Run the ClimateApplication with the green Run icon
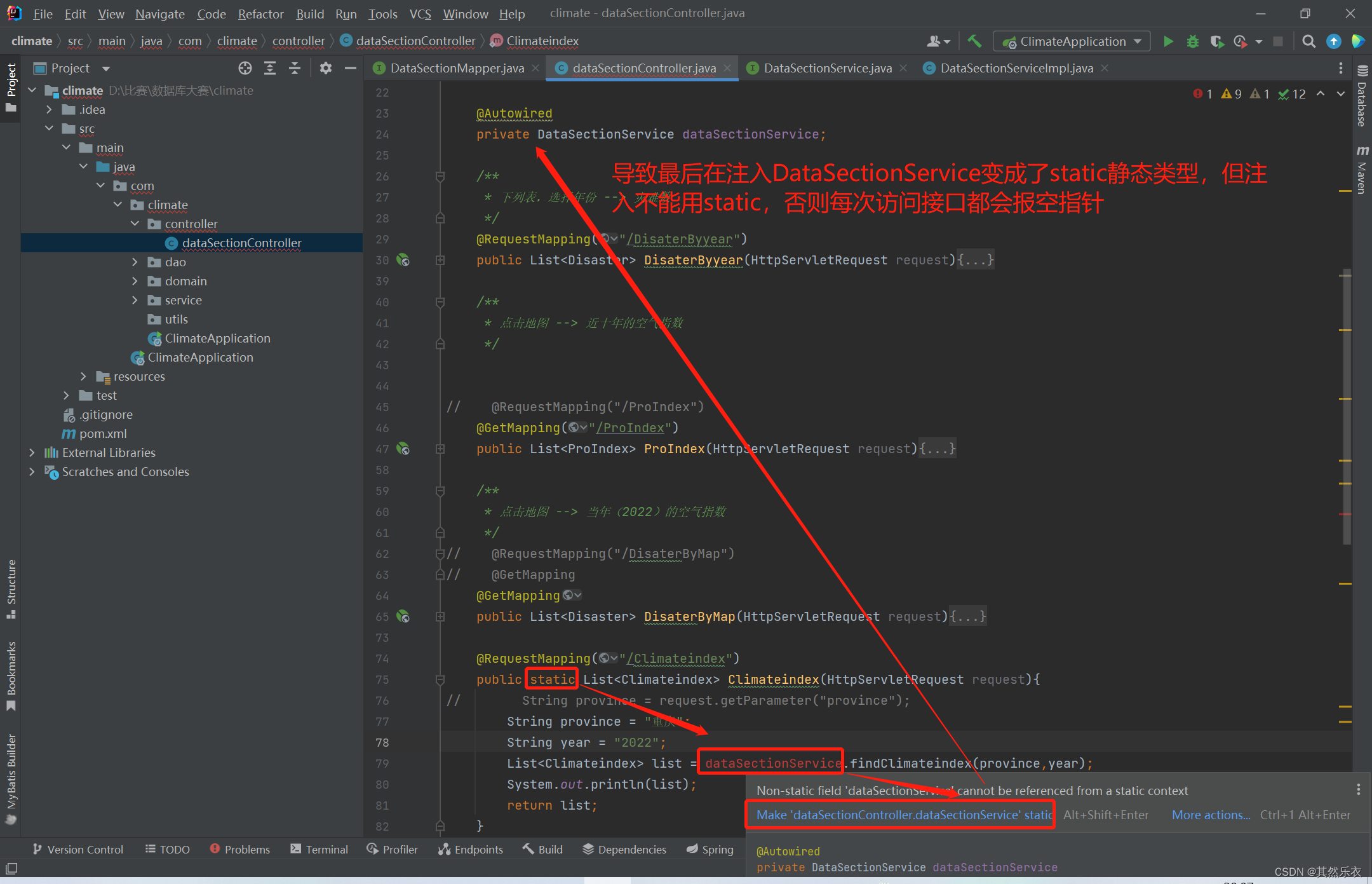Screen dimensions: 1372x884 (1169, 41)
